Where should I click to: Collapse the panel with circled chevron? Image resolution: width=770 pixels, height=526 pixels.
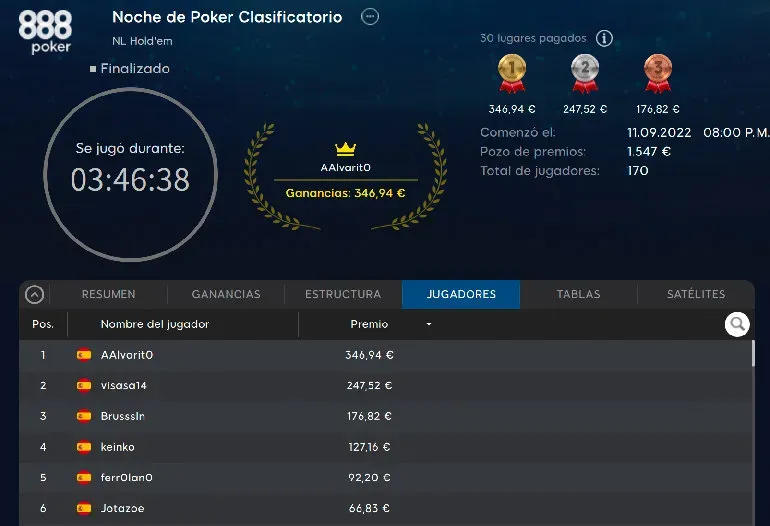coord(34,295)
